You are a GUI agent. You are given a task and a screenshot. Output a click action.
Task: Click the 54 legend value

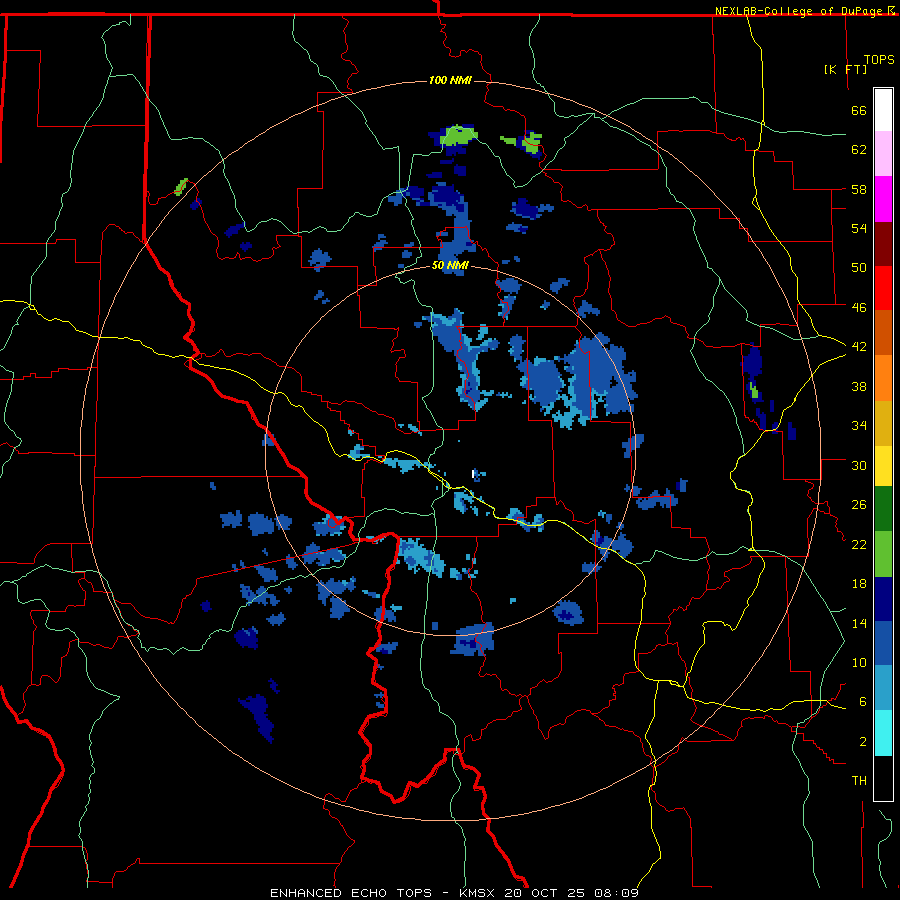click(x=859, y=228)
